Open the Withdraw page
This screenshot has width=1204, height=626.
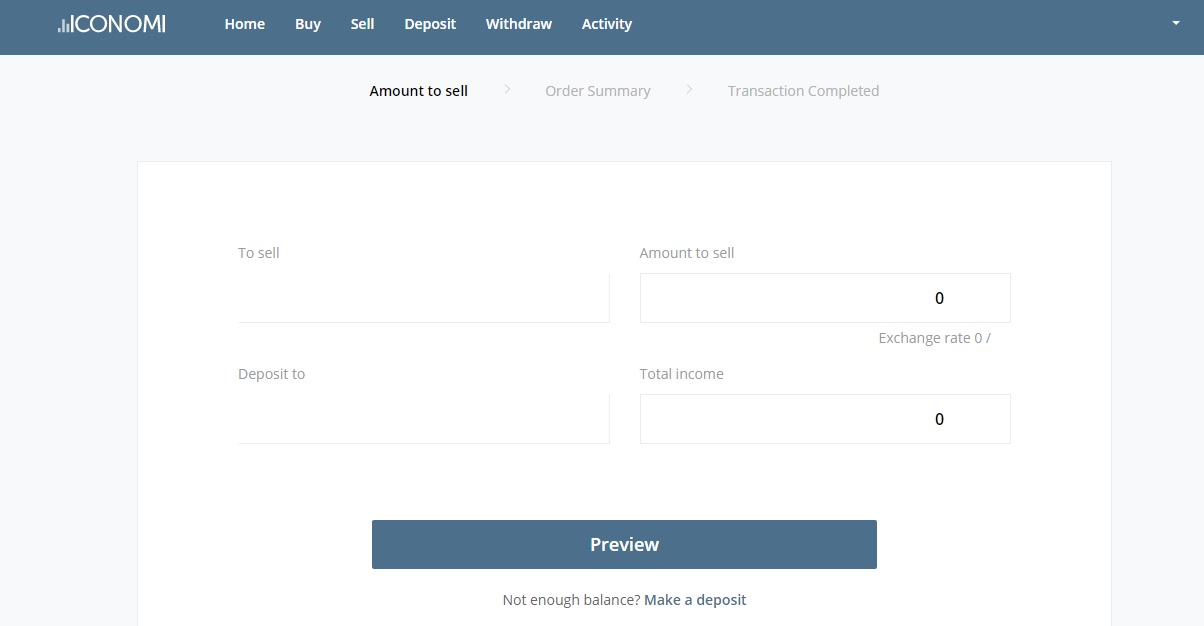[519, 24]
